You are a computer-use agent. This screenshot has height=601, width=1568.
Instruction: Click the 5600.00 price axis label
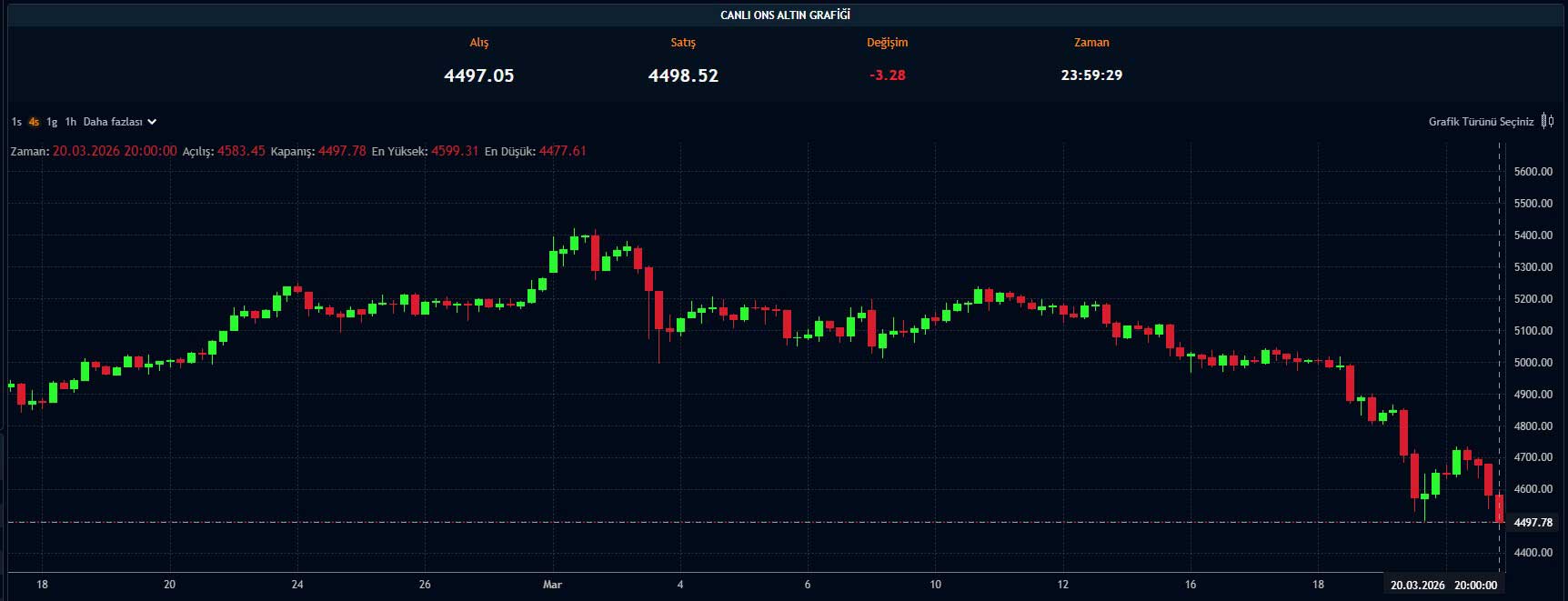tap(1533, 172)
